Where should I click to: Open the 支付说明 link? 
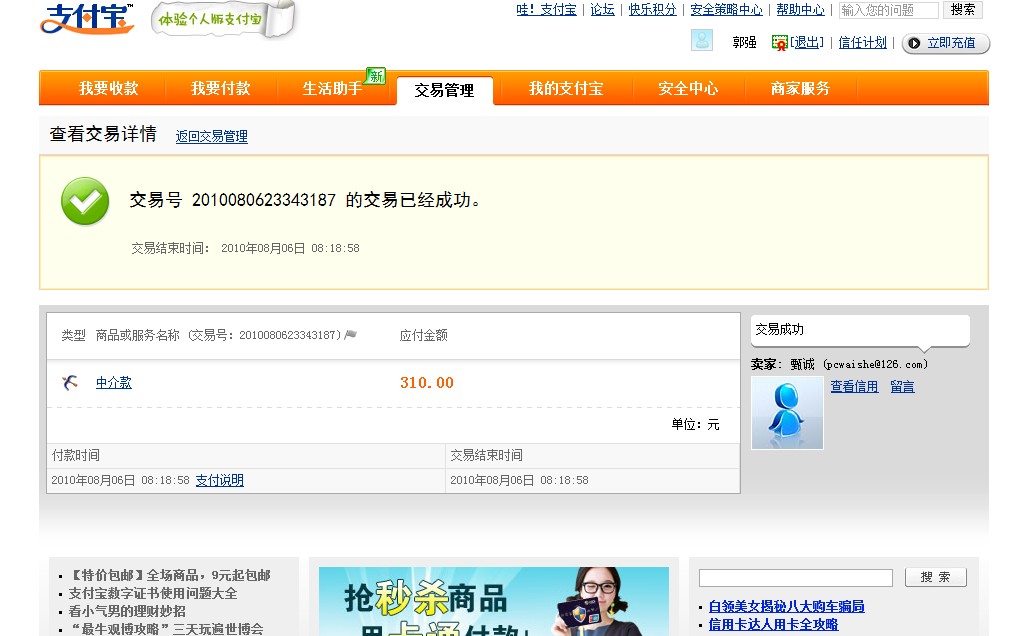219,481
